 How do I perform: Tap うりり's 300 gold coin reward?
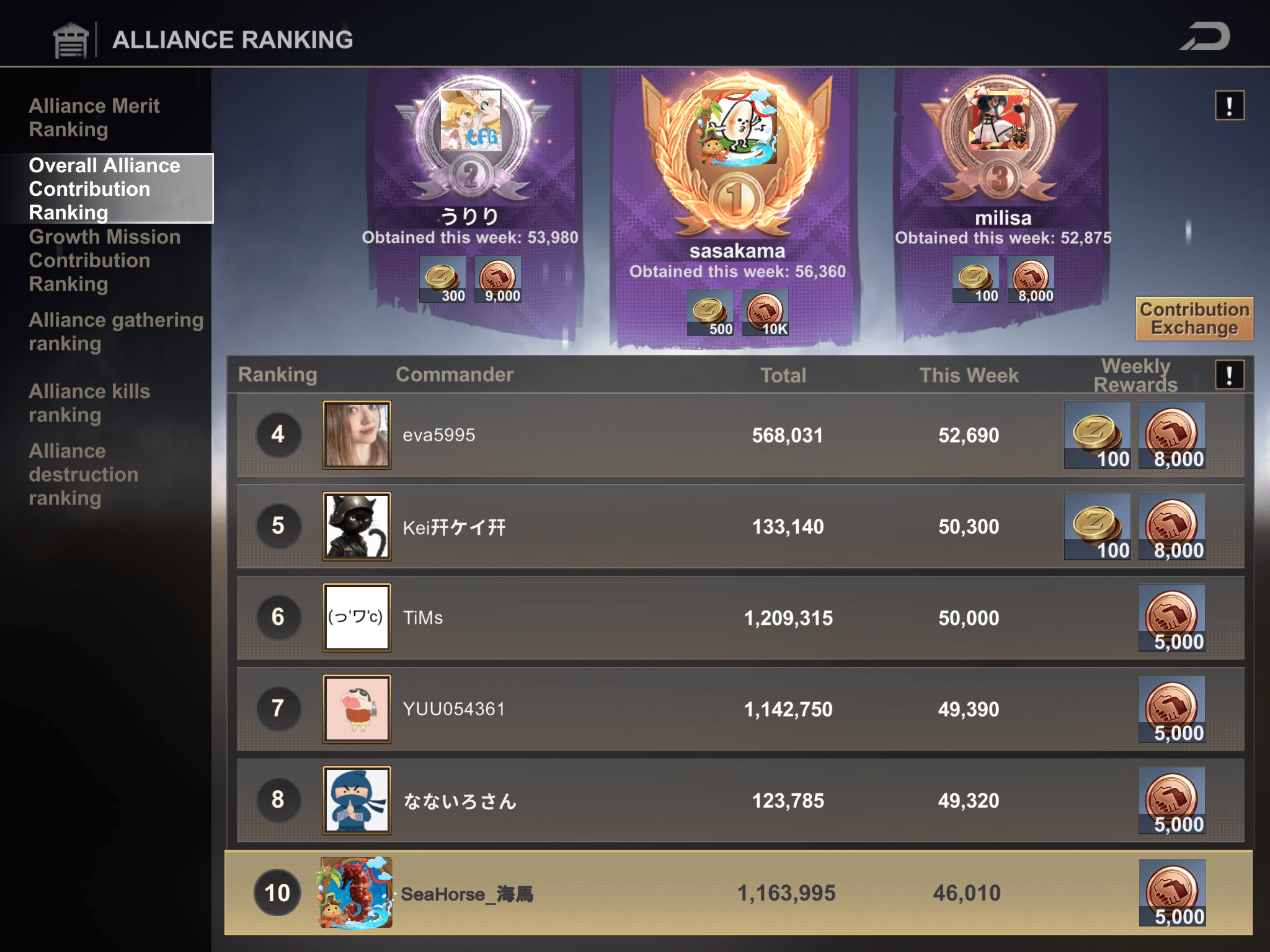click(443, 280)
